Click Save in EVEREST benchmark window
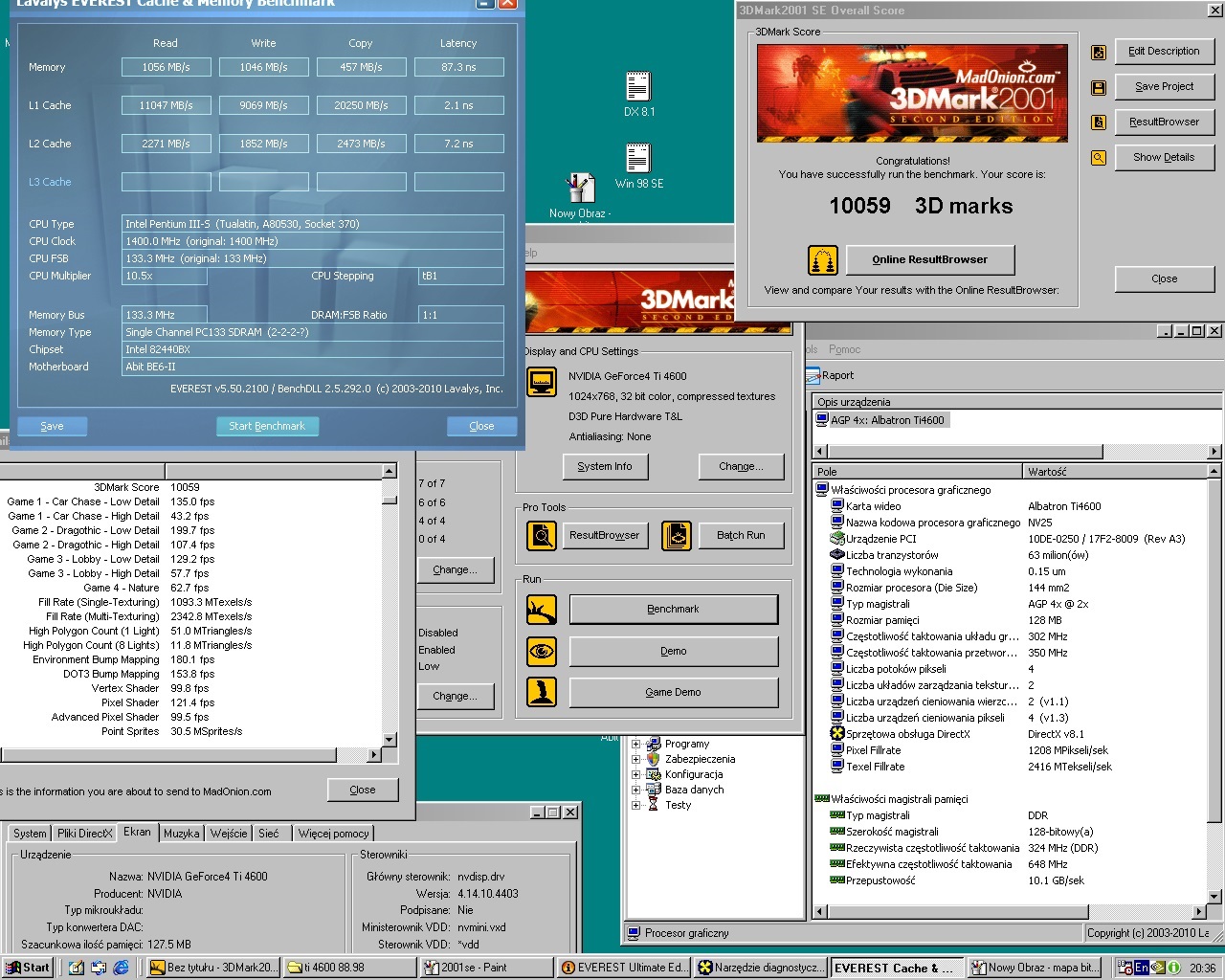Viewport: 1225px width, 980px height. coord(52,426)
